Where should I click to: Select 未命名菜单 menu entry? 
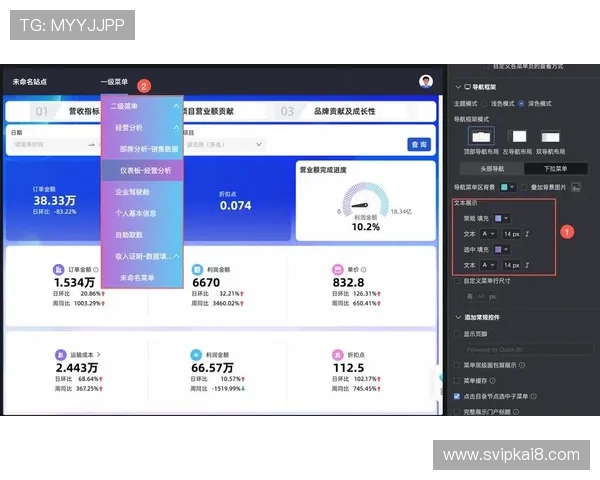click(142, 278)
